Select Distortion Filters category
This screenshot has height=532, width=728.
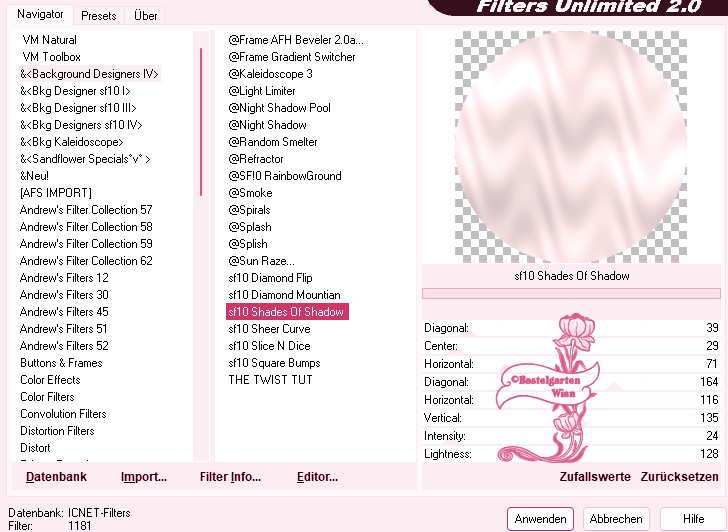(x=57, y=431)
